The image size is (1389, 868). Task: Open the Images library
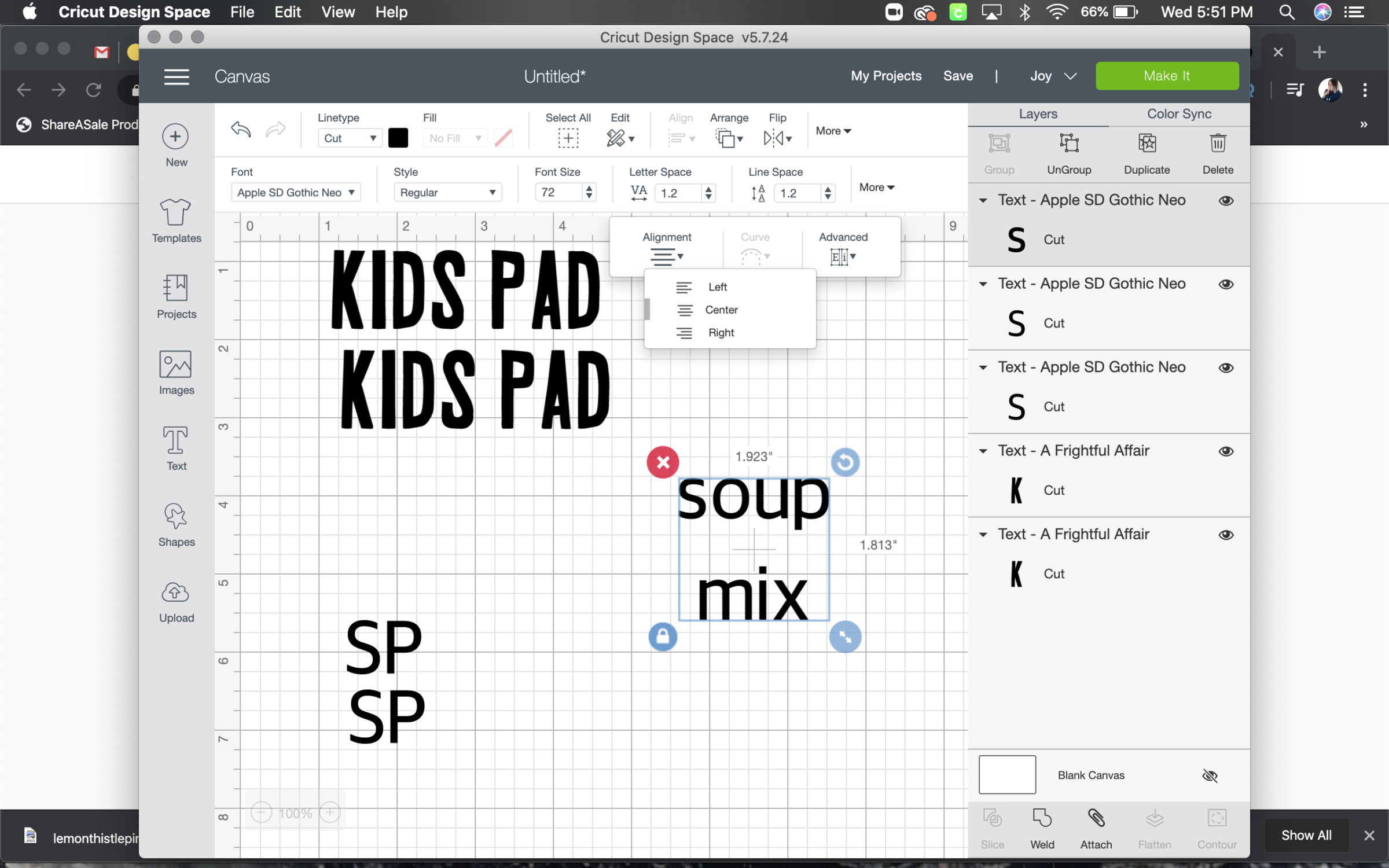click(x=175, y=364)
